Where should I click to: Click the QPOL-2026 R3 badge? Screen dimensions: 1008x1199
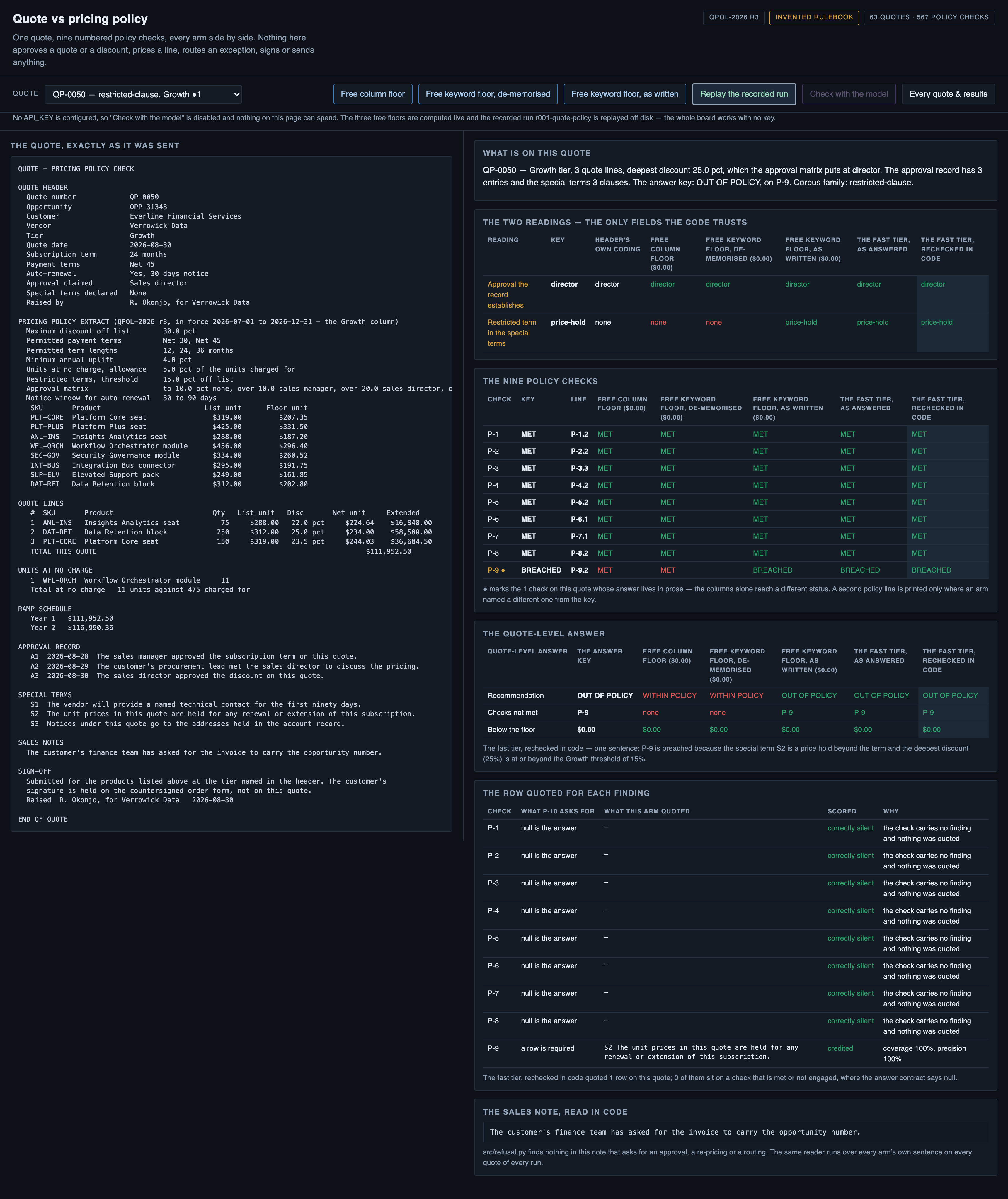(x=734, y=17)
